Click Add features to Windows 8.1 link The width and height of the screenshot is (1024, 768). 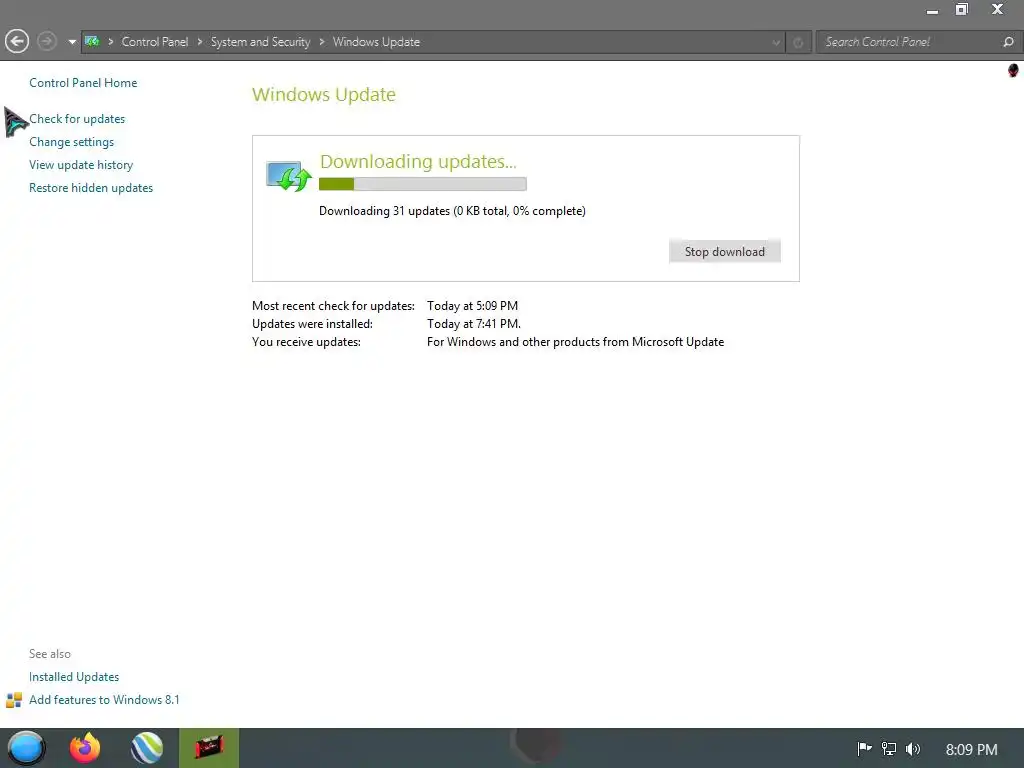tap(104, 699)
